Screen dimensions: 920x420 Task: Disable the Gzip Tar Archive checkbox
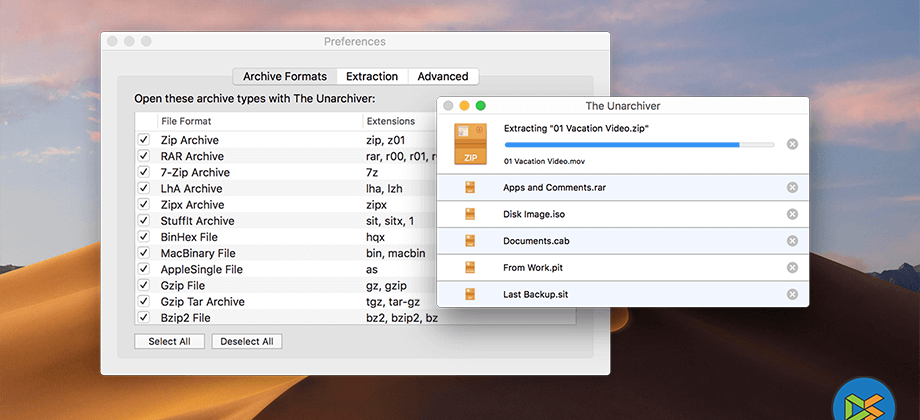coord(144,301)
